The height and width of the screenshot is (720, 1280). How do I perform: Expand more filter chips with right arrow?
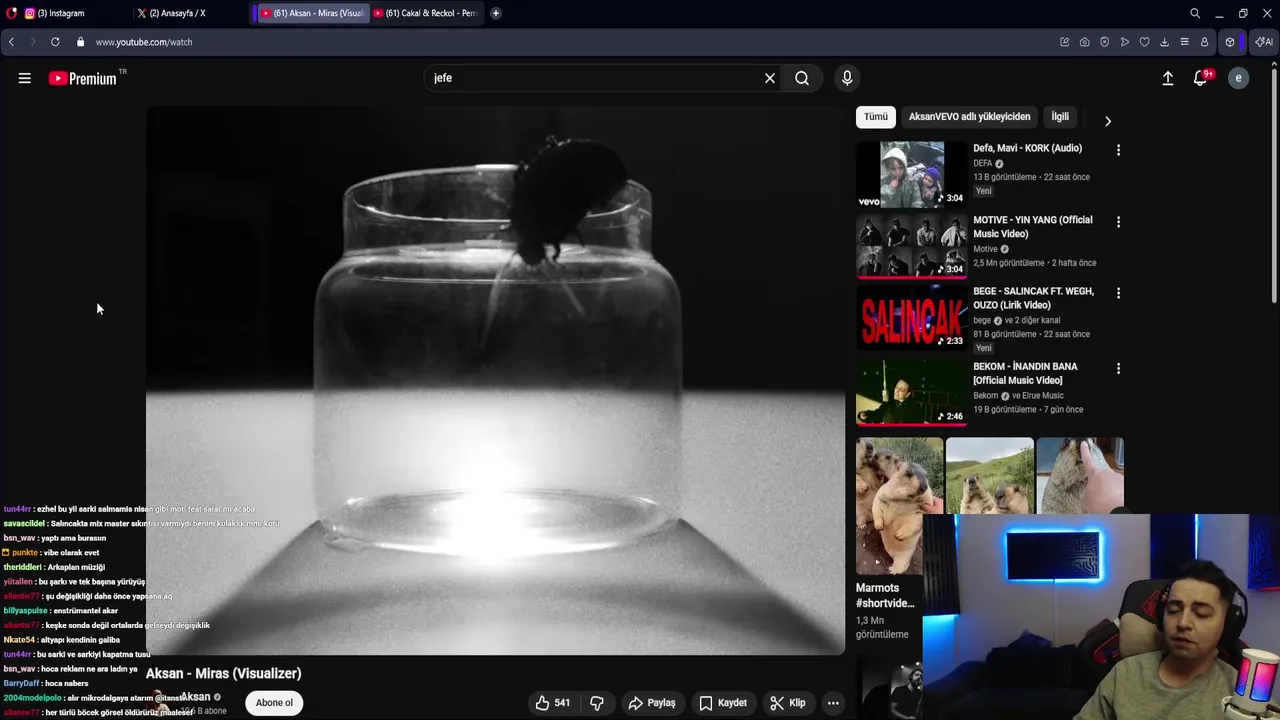tap(1107, 121)
